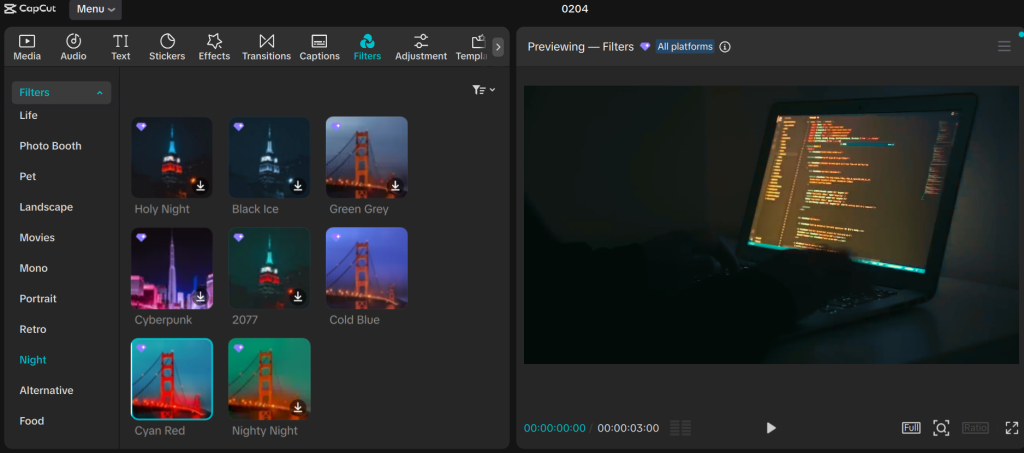Collapse the Filters category list
The width and height of the screenshot is (1024, 453).
point(99,93)
